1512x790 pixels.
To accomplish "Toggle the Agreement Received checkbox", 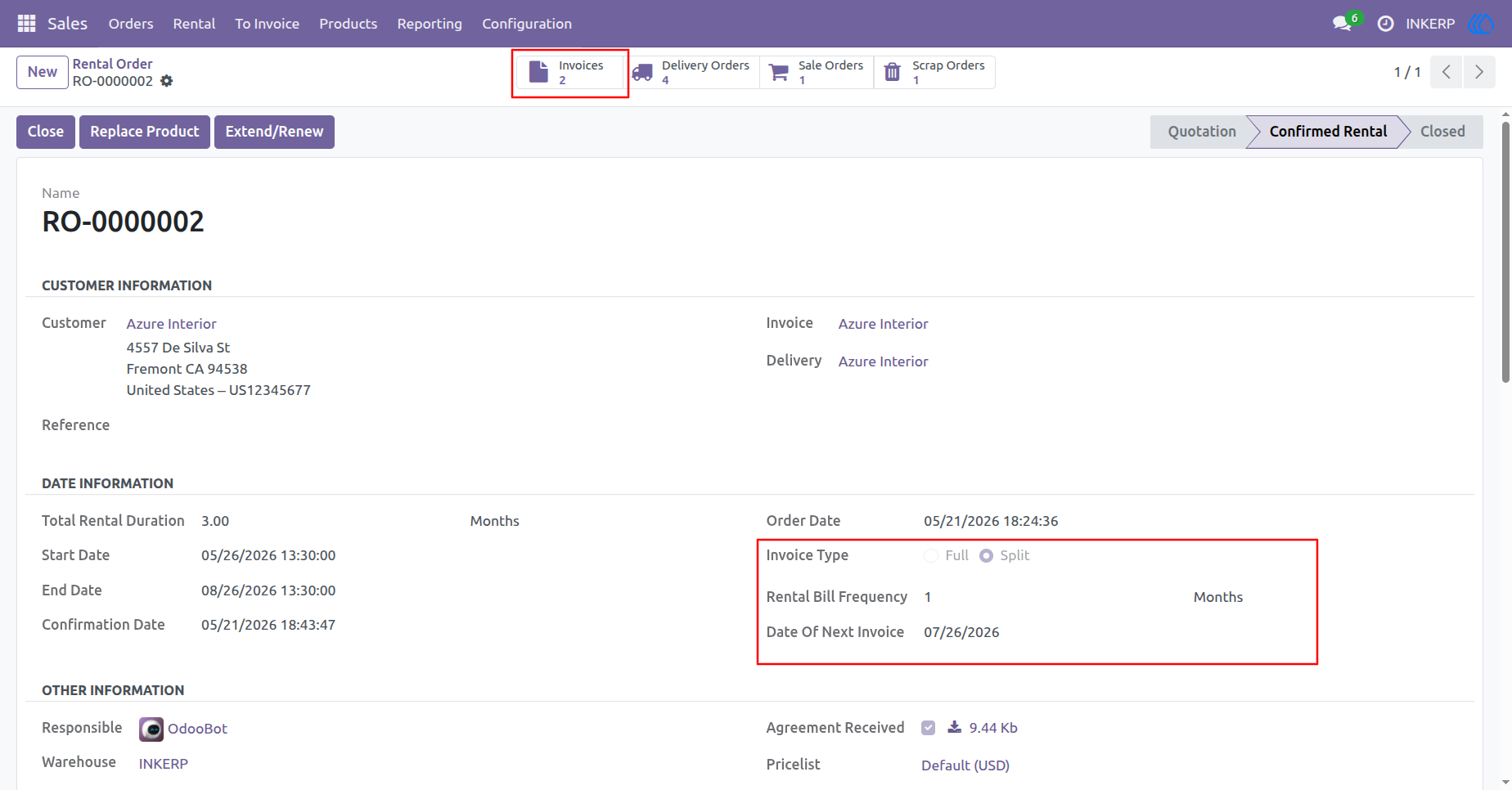I will 928,728.
